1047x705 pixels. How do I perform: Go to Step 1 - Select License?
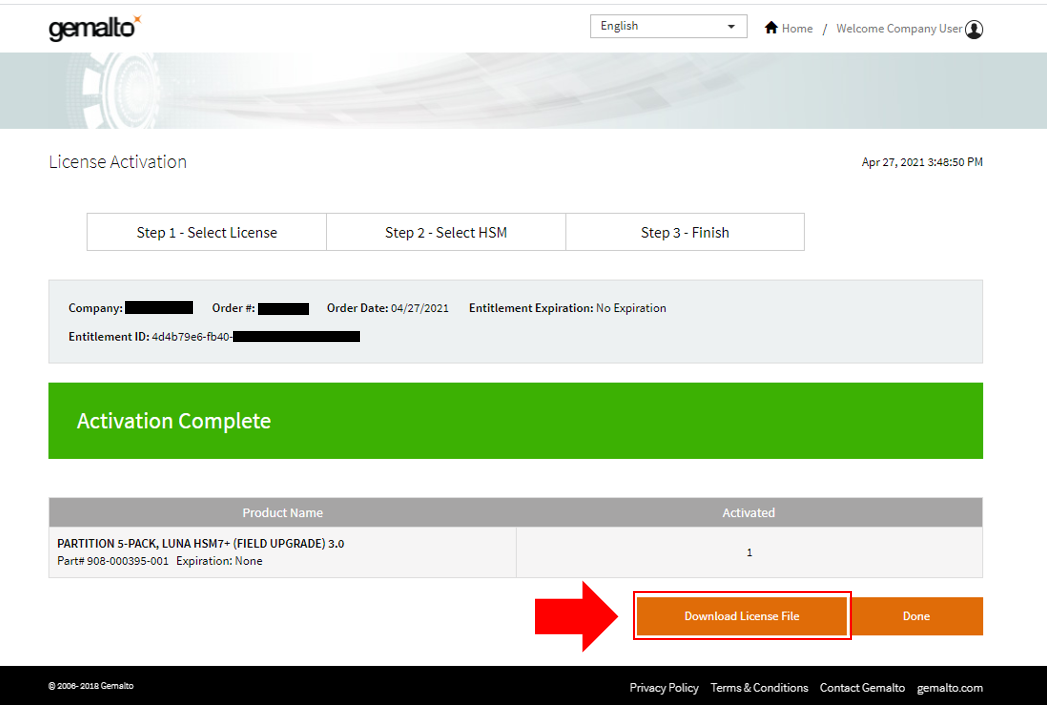(207, 232)
